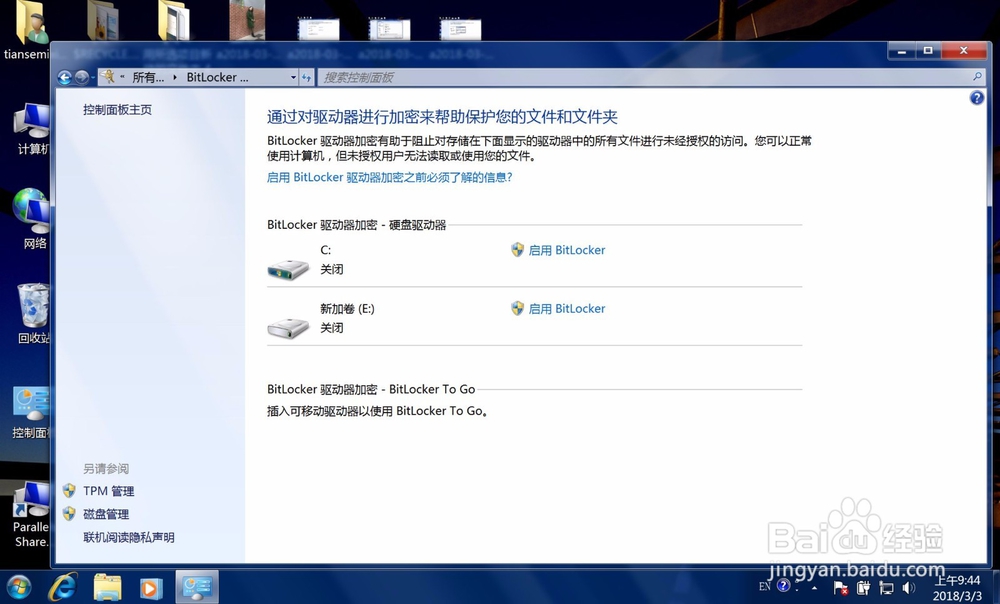Enable BitLocker for the E: volume
The height and width of the screenshot is (604, 1000).
coord(567,309)
